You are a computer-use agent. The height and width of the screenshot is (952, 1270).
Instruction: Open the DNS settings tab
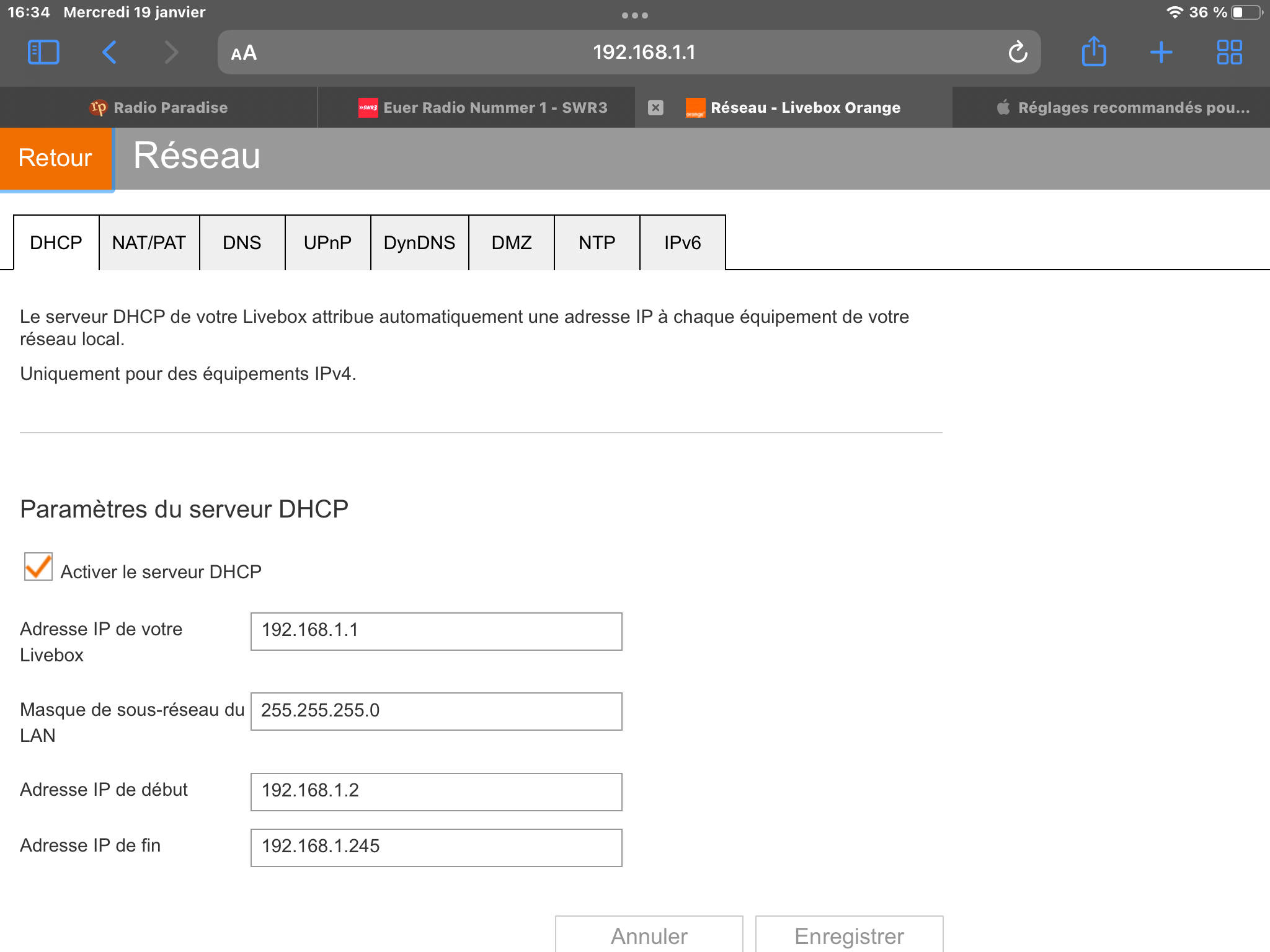click(x=242, y=243)
